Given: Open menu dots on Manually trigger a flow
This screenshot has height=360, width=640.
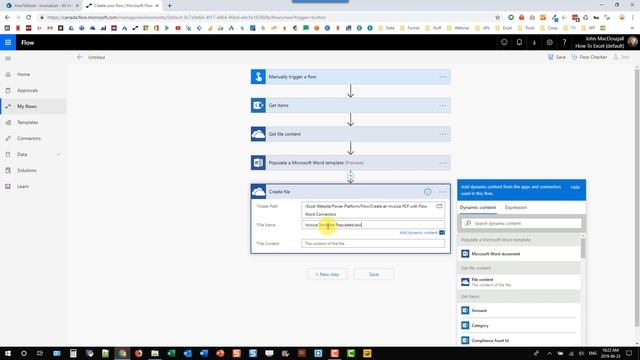Looking at the screenshot, I should [443, 77].
